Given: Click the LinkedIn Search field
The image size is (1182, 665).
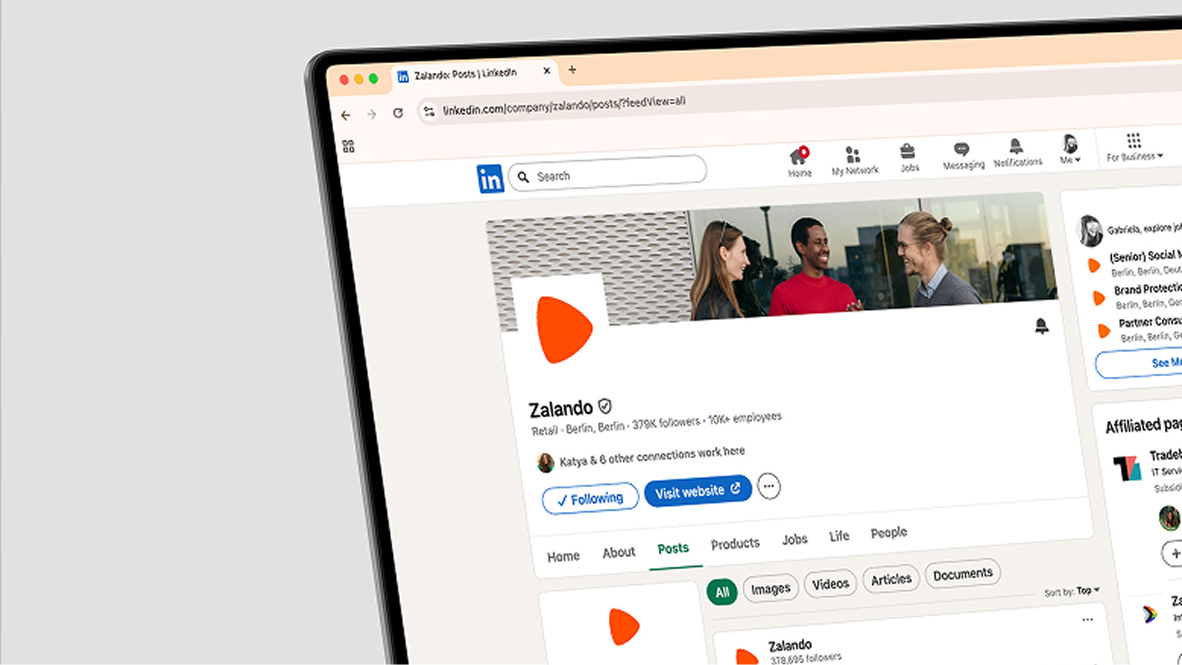Looking at the screenshot, I should click(608, 173).
